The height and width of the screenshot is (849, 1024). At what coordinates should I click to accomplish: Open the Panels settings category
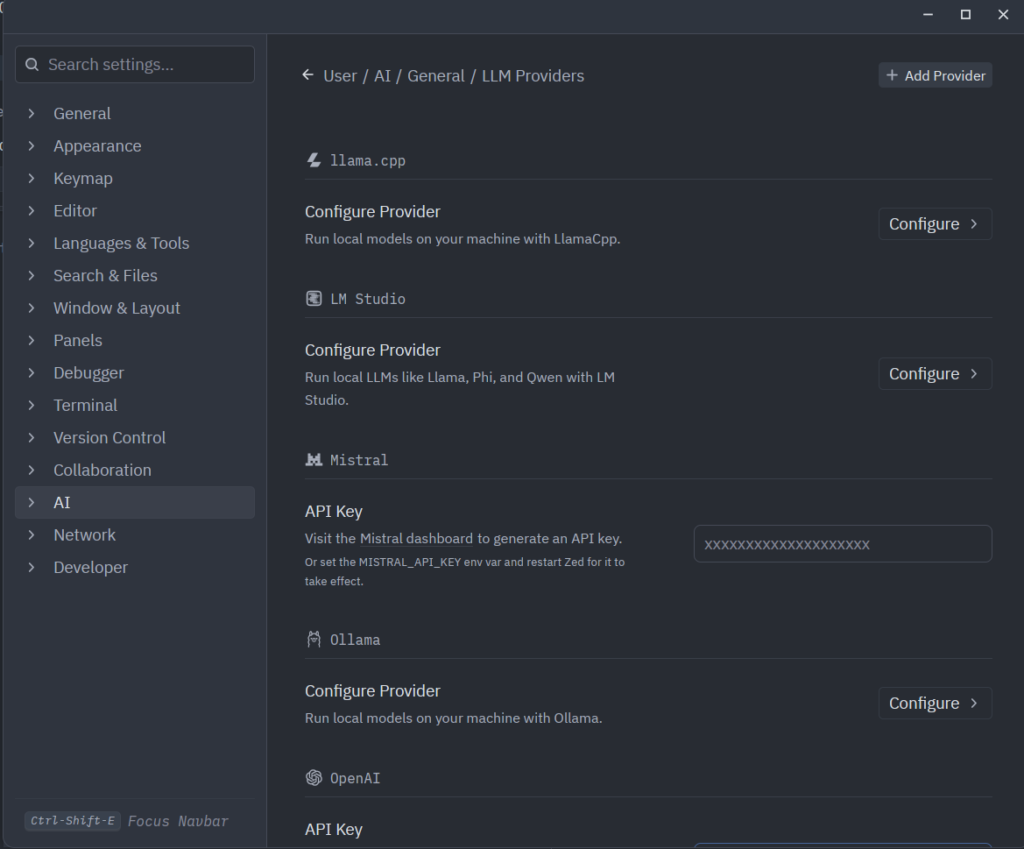click(135, 340)
